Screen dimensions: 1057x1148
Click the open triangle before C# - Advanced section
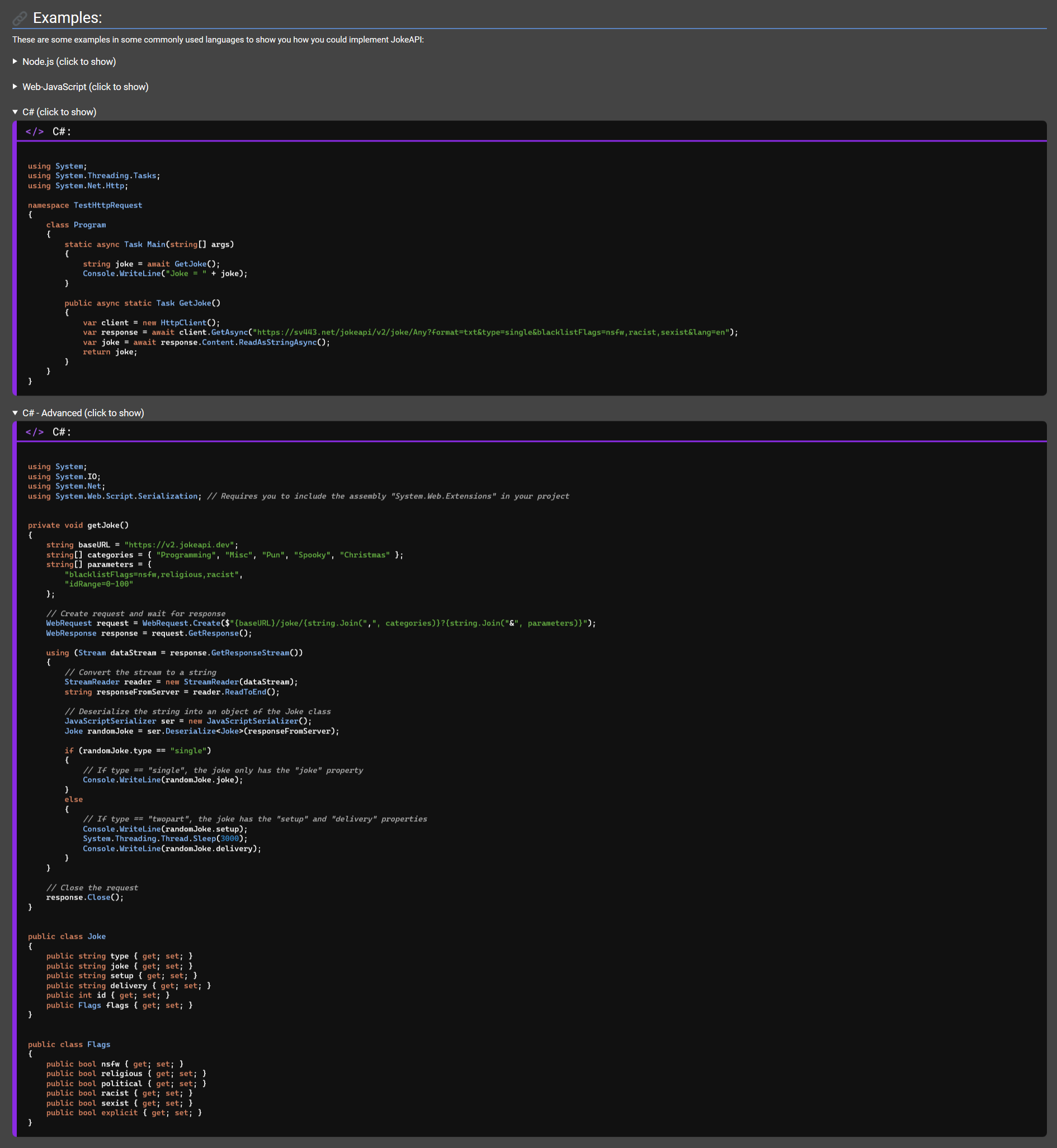coord(15,413)
